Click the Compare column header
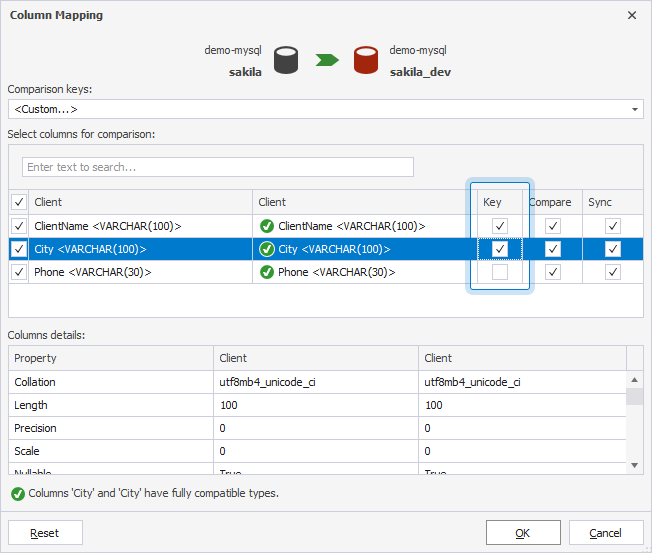This screenshot has height=553, width=652. [553, 202]
